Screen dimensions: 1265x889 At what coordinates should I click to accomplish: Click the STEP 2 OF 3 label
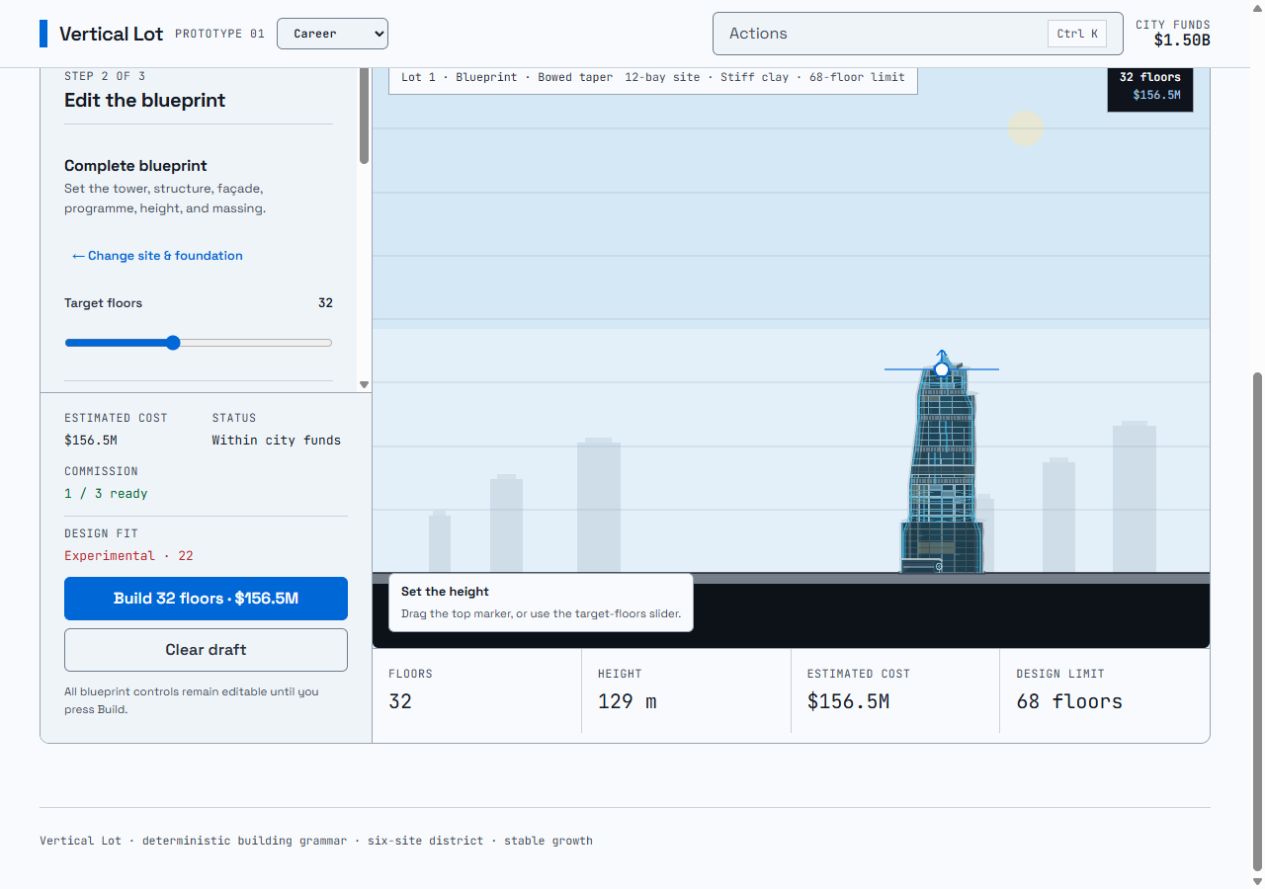pyautogui.click(x=105, y=76)
